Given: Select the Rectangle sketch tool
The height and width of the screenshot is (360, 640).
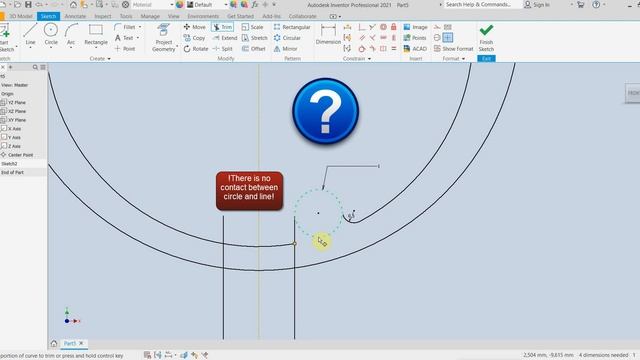Looking at the screenshot, I should [96, 34].
